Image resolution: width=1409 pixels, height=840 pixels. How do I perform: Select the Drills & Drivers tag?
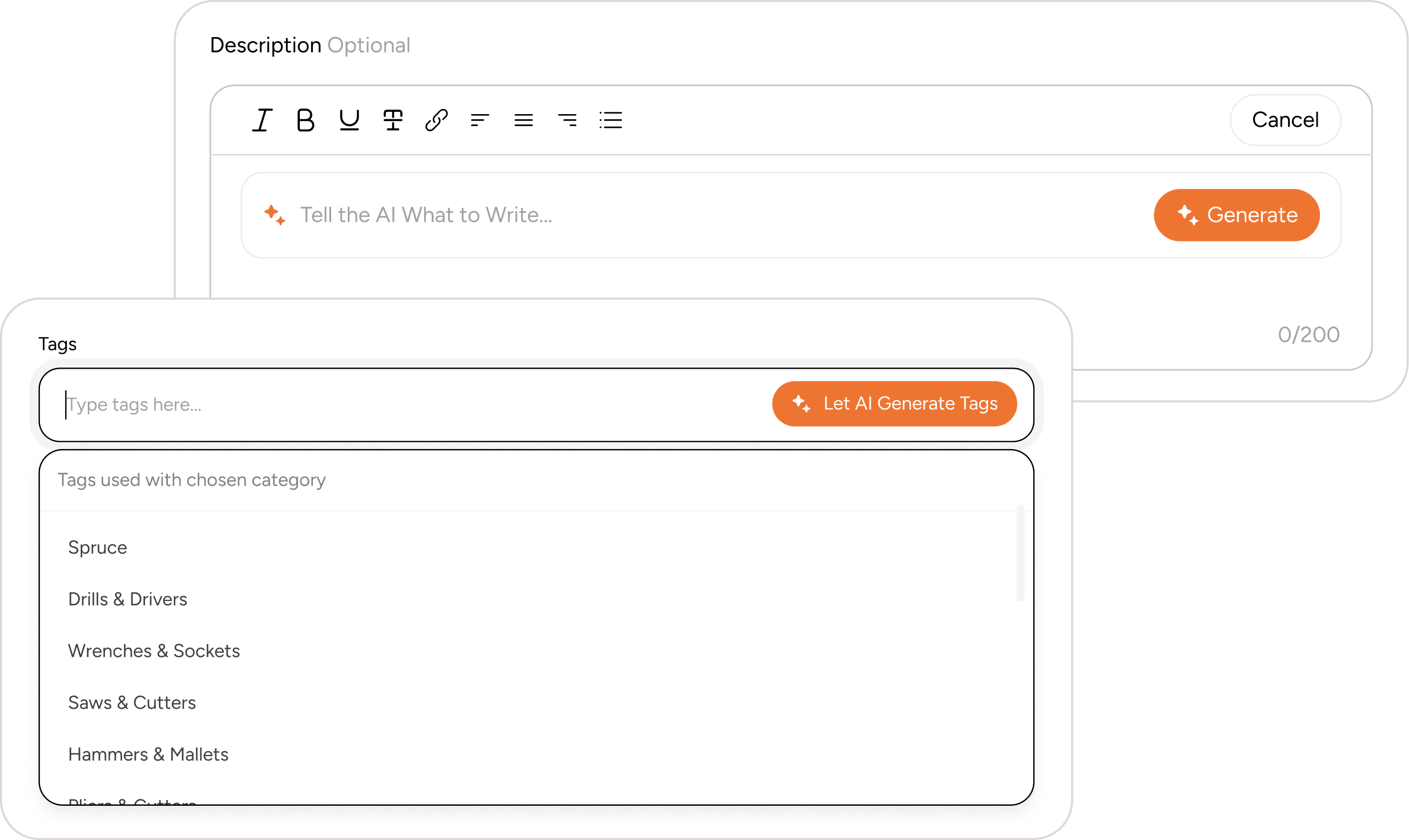click(x=128, y=599)
